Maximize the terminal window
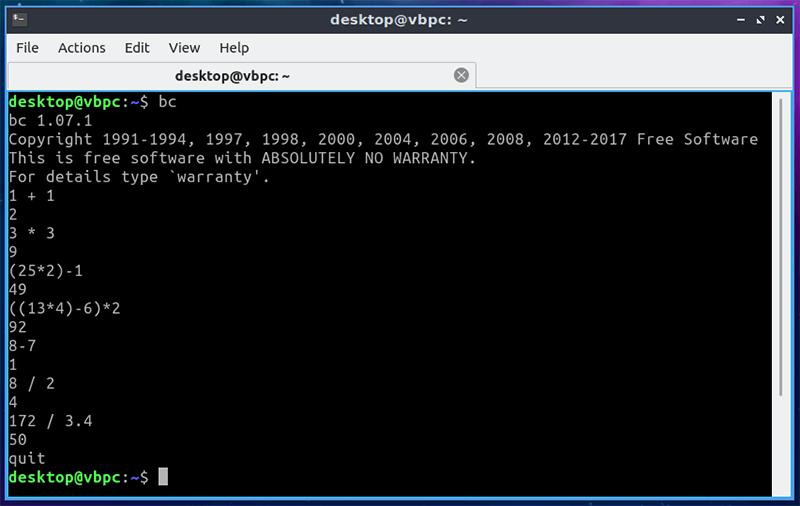Viewport: 800px width, 506px height. (x=760, y=20)
